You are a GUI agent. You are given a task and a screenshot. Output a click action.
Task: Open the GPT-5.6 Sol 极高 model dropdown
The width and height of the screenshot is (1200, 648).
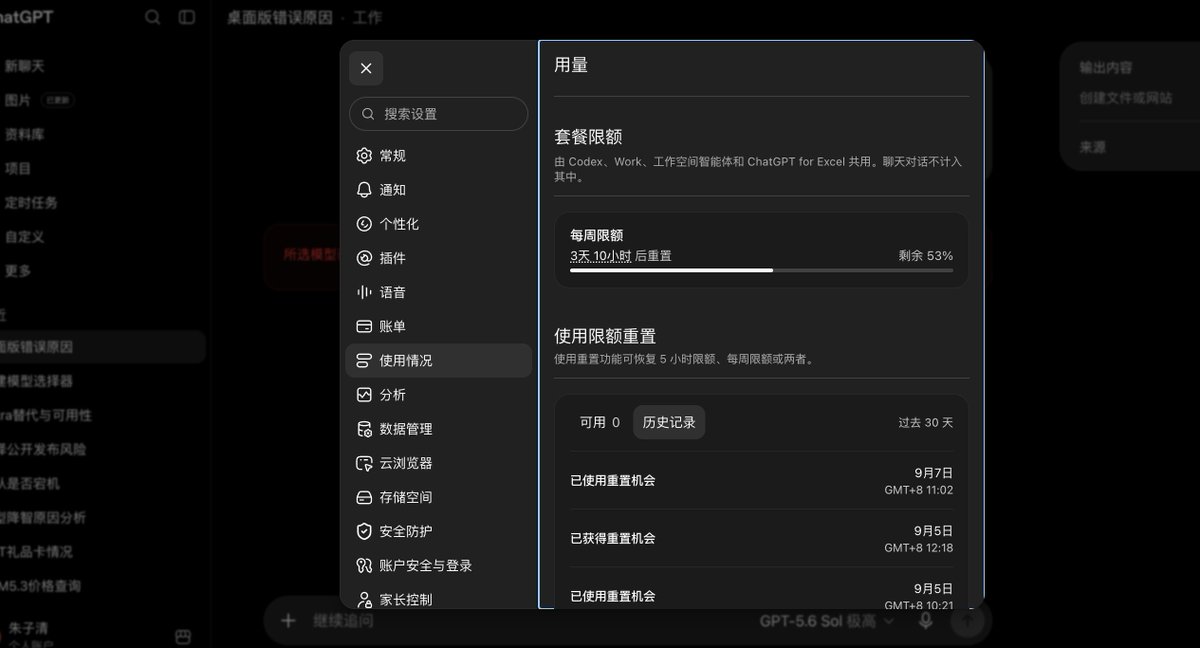[x=827, y=621]
